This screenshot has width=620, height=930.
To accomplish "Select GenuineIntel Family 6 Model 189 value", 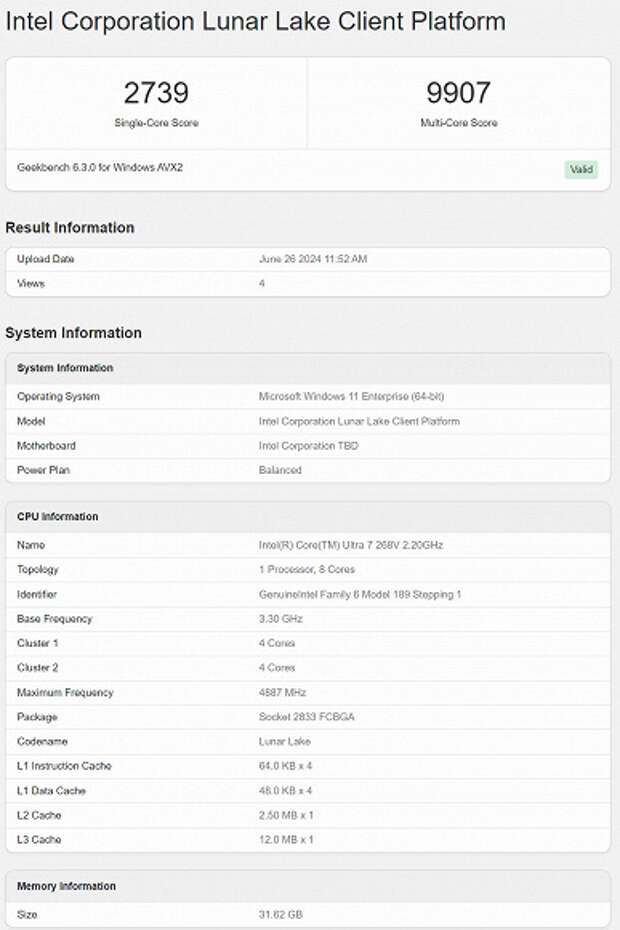I will tap(360, 594).
